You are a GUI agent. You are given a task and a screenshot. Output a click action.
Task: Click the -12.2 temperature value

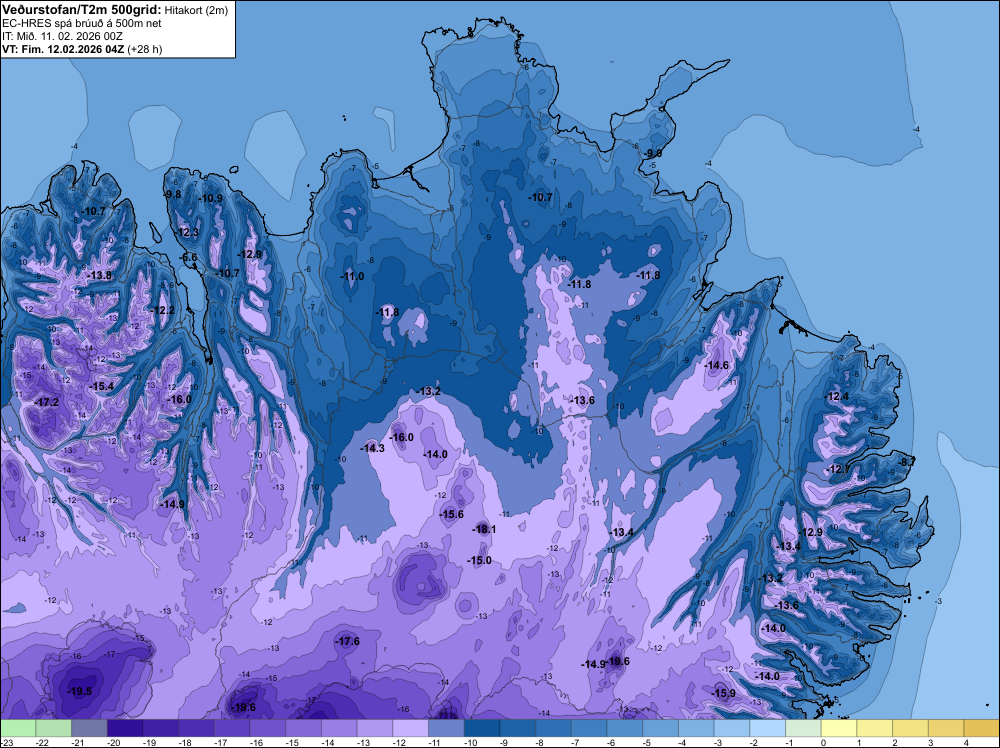(161, 311)
